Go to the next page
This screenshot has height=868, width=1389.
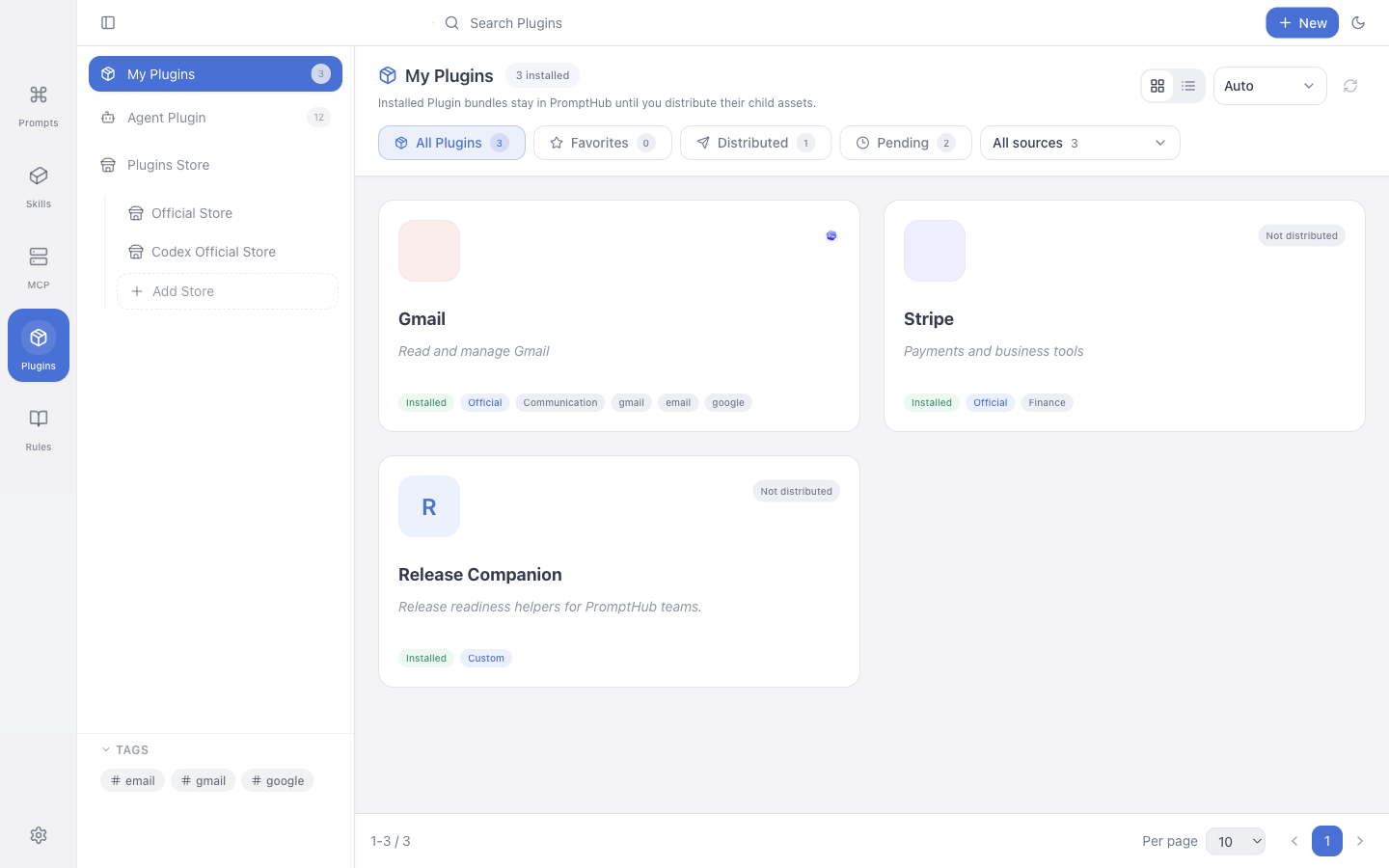click(1360, 841)
